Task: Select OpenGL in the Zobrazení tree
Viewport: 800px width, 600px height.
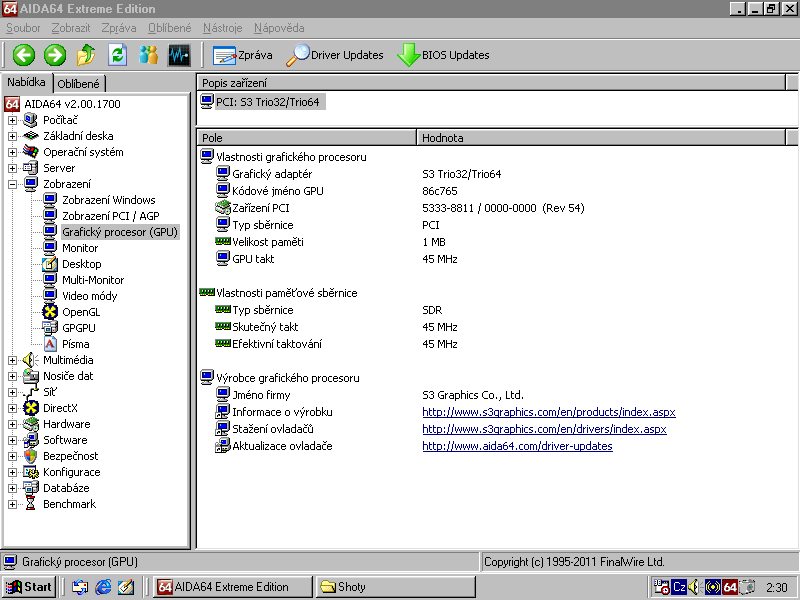Action: tap(80, 312)
